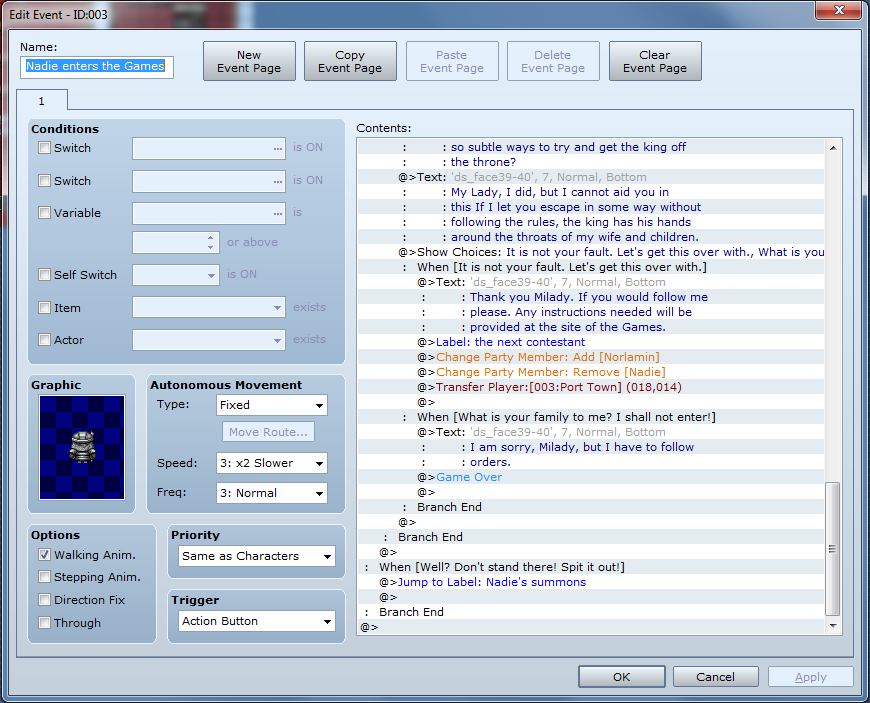870x703 pixels.
Task: Click Copy Event Page button
Action: tap(350, 62)
